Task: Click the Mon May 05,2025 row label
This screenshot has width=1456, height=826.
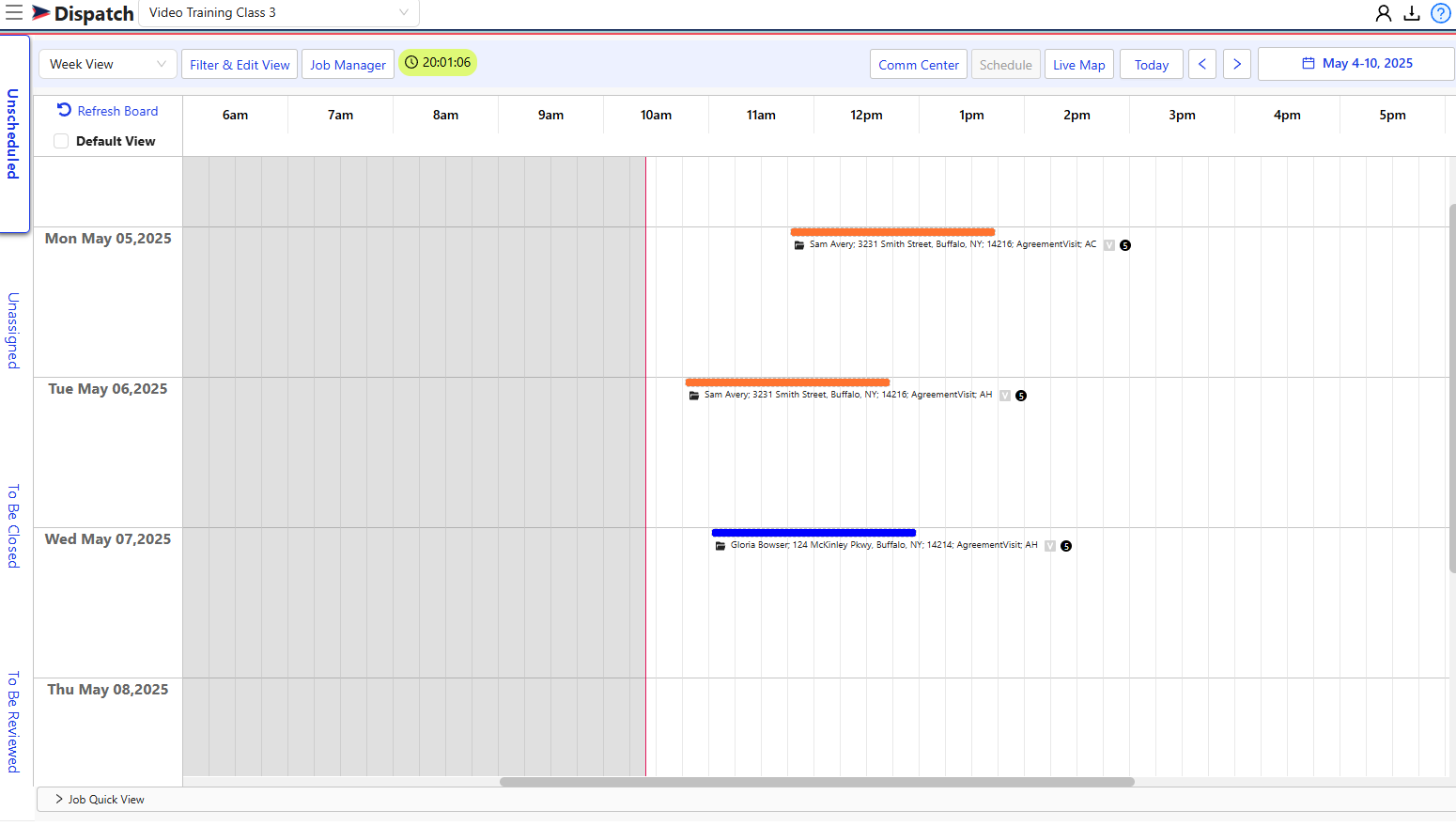Action: (x=108, y=239)
